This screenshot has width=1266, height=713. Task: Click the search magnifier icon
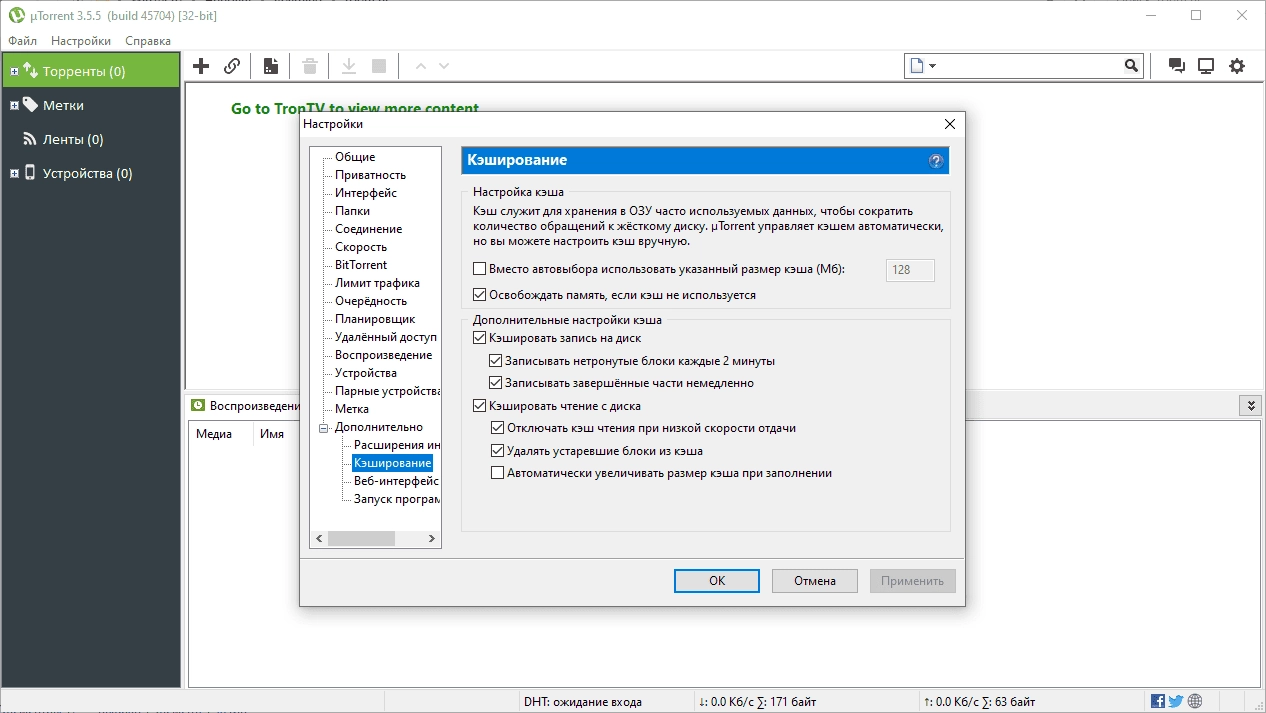[1131, 66]
